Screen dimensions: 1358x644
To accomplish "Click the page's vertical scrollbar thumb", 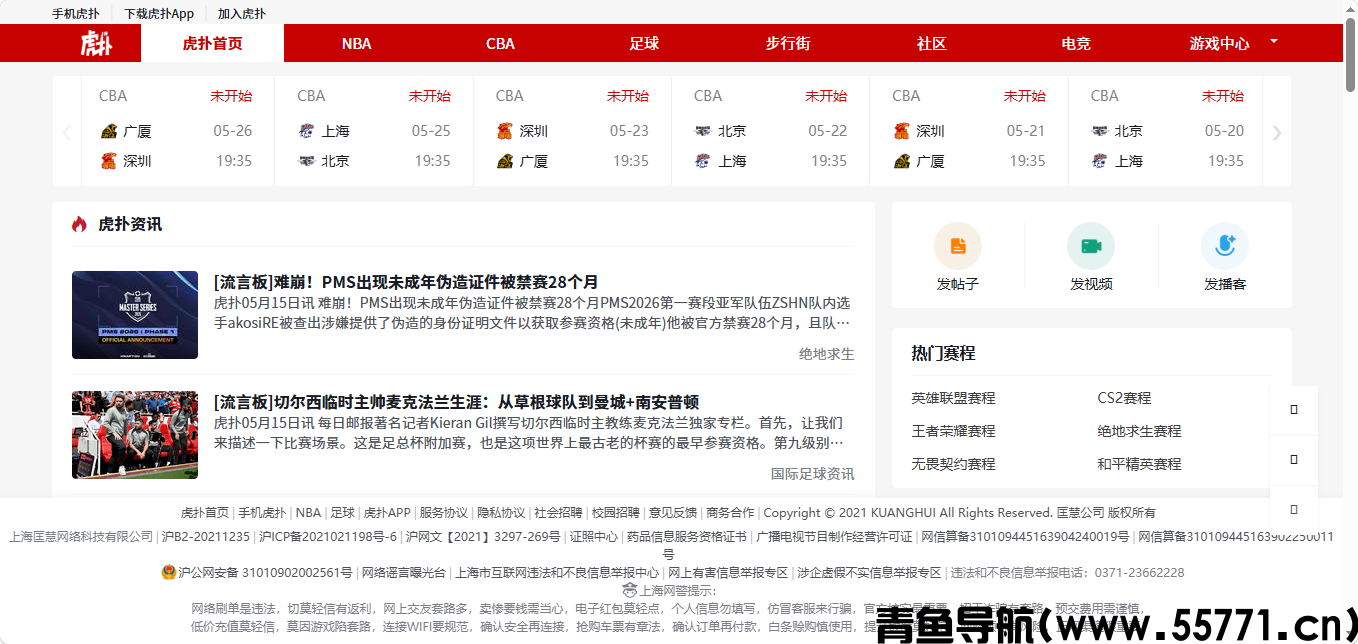I will pos(1350,55).
